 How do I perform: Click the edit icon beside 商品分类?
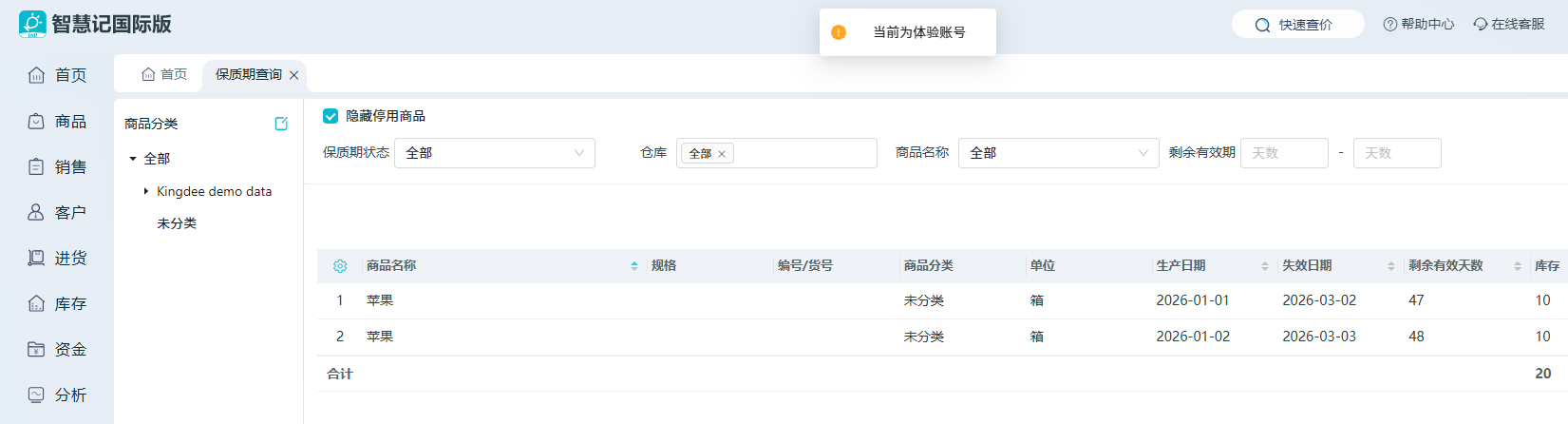tap(281, 124)
